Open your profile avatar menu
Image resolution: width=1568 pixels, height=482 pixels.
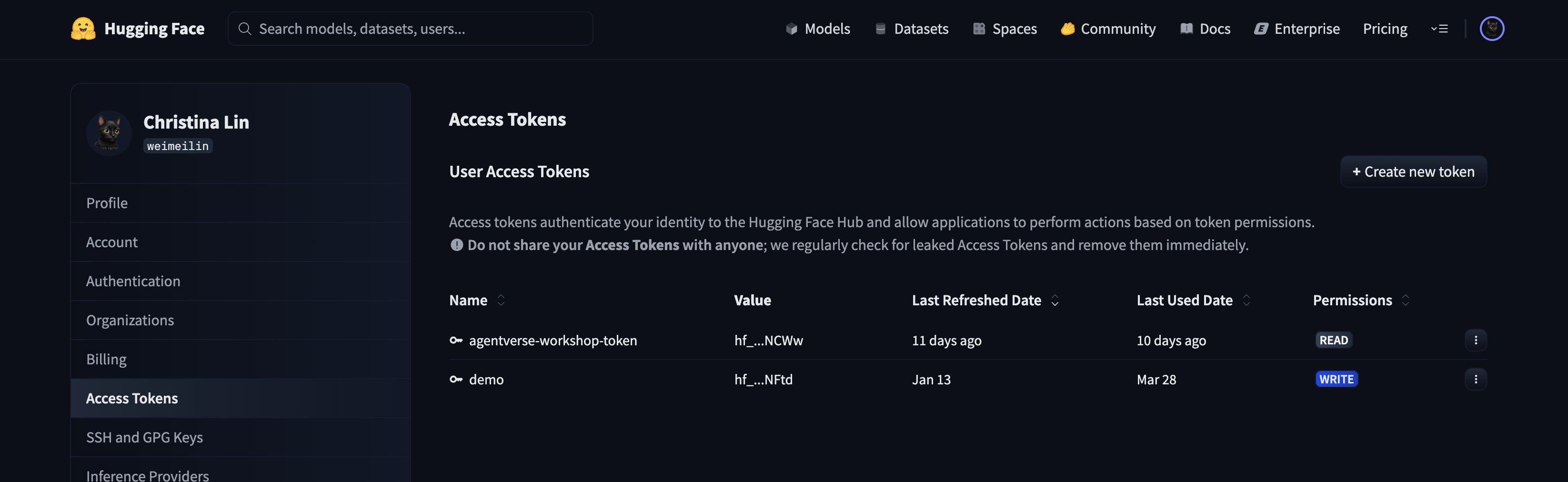tap(1491, 28)
